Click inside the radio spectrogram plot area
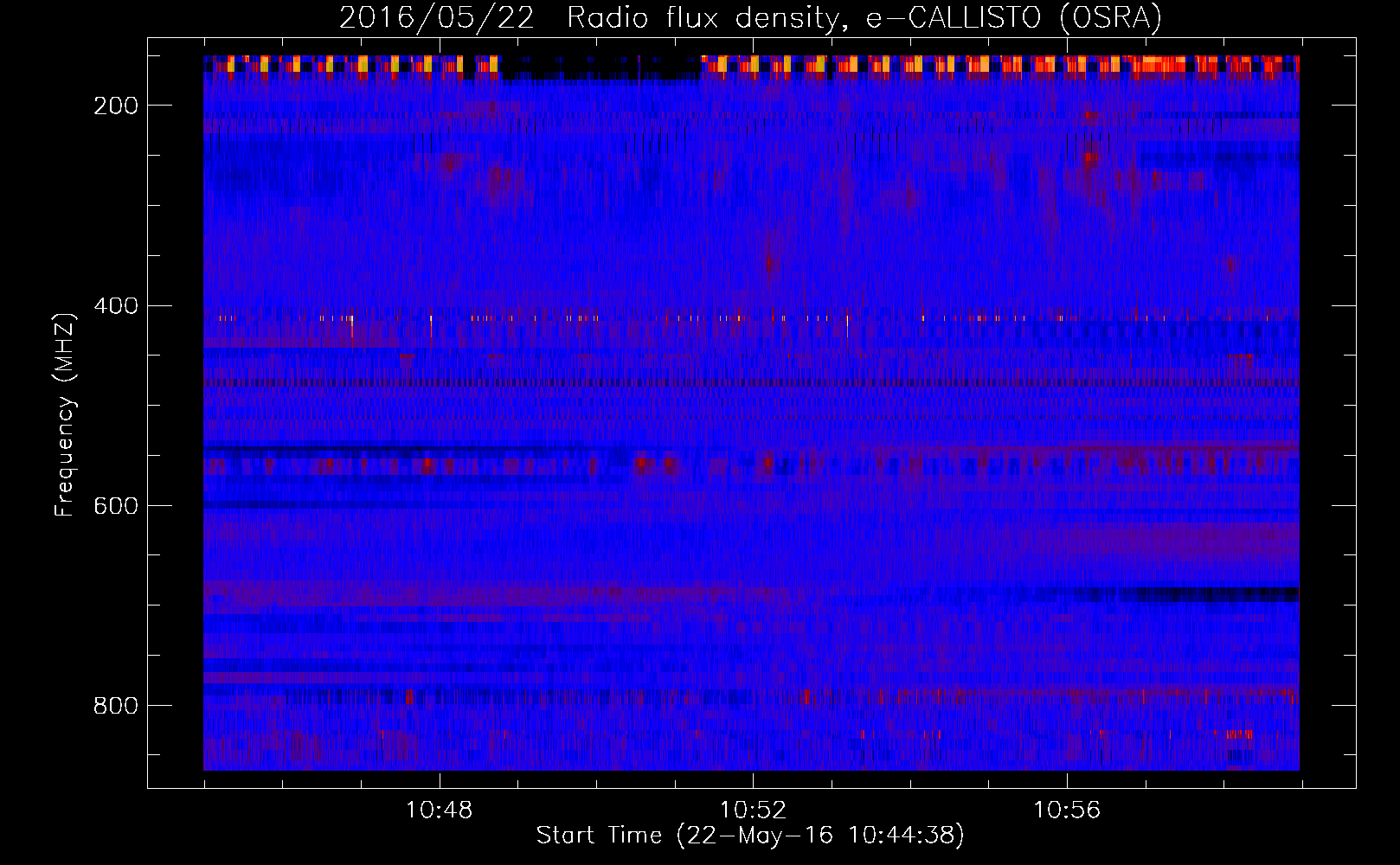1400x865 pixels. 751,413
